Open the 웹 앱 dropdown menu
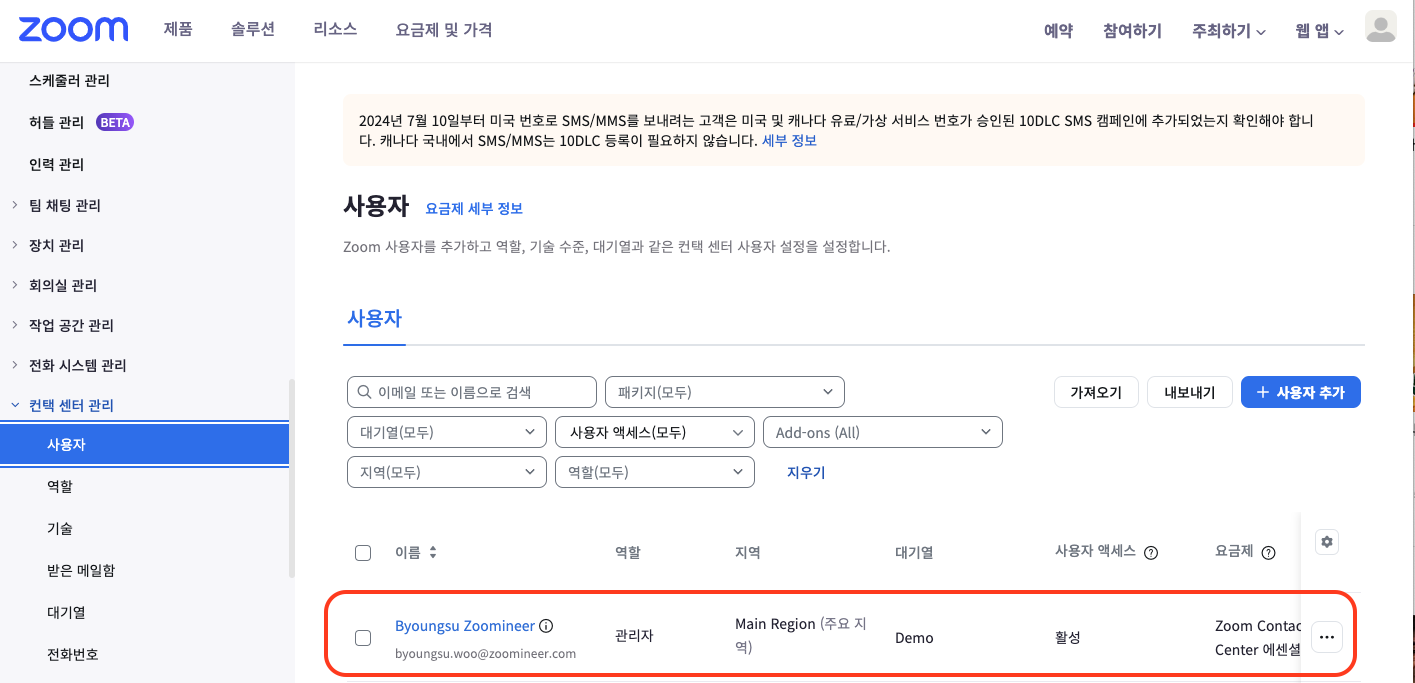The height and width of the screenshot is (683, 1415). click(x=1319, y=31)
